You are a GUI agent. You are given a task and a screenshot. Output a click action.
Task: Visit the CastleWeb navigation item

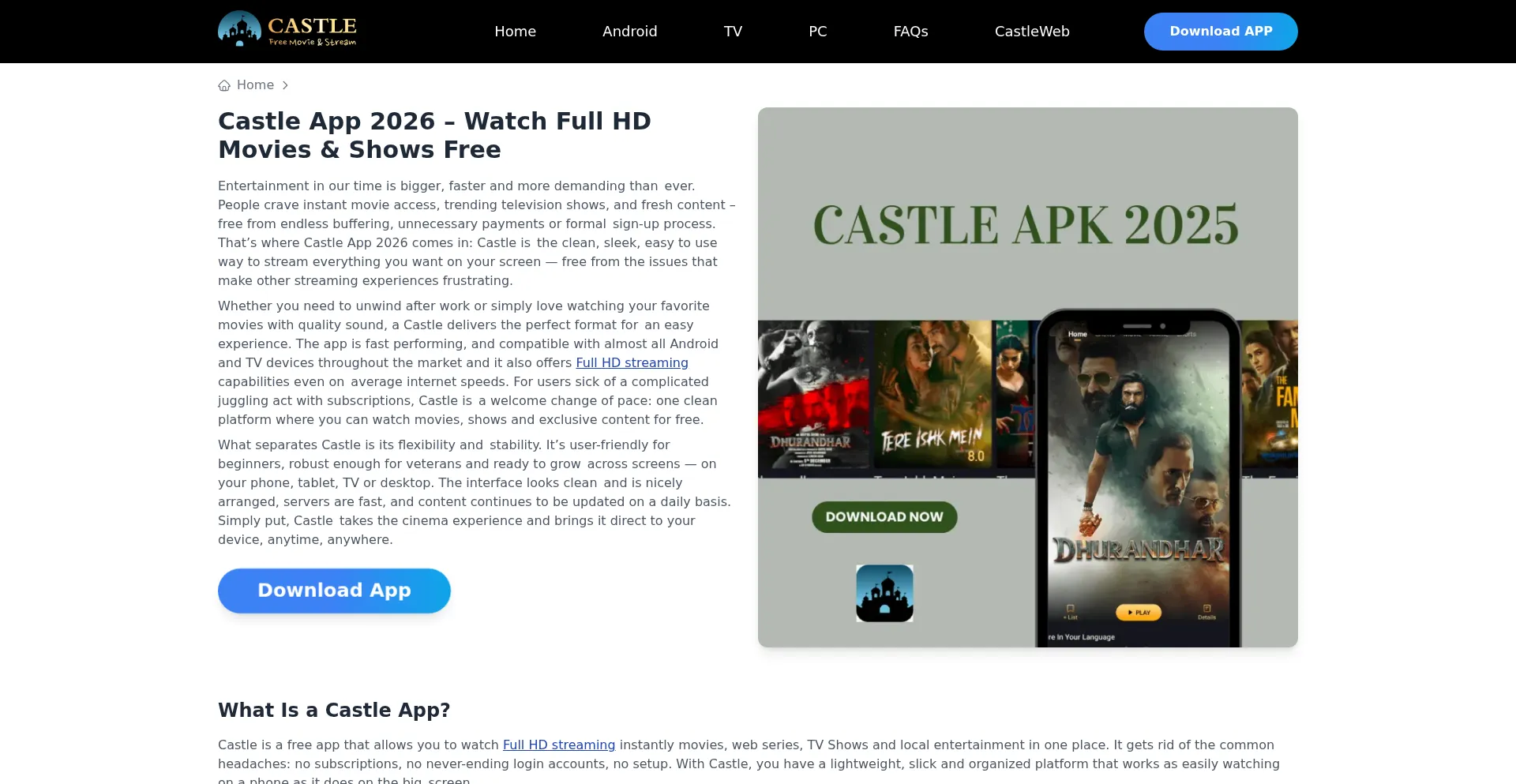(x=1032, y=32)
